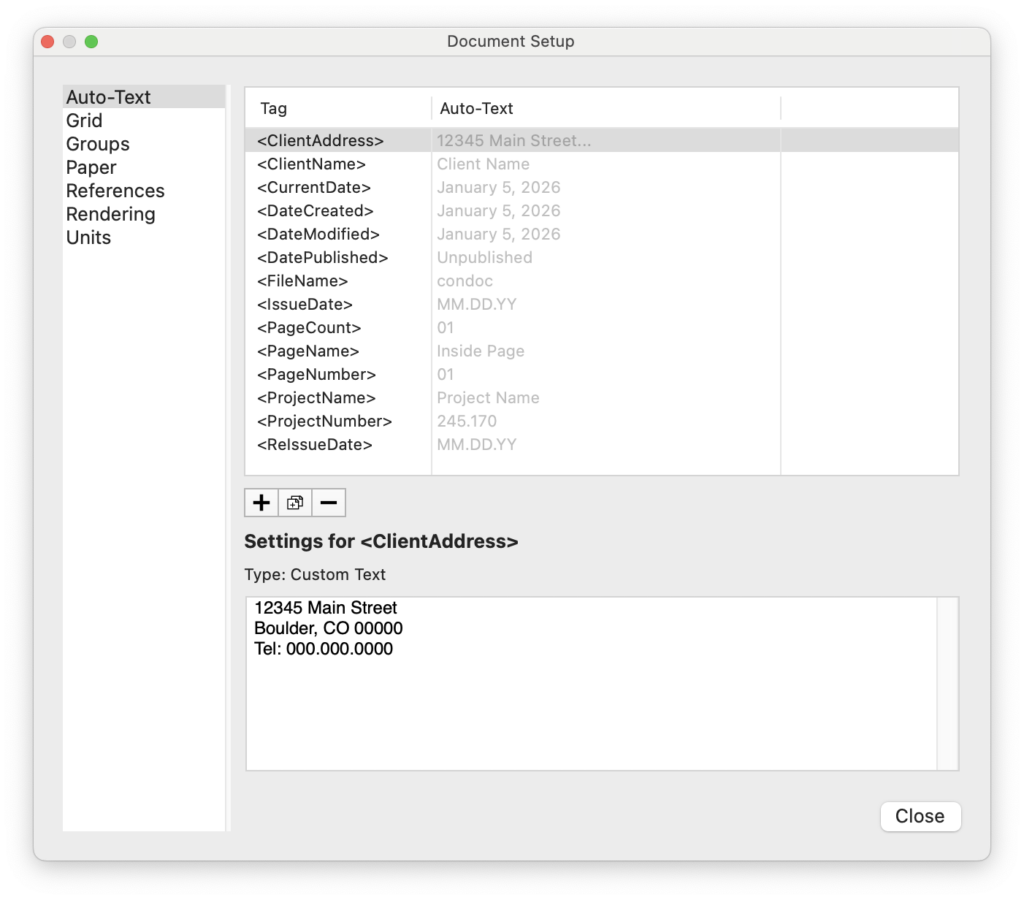The width and height of the screenshot is (1024, 900).
Task: Select the <PageNumber> tag
Action: point(316,375)
